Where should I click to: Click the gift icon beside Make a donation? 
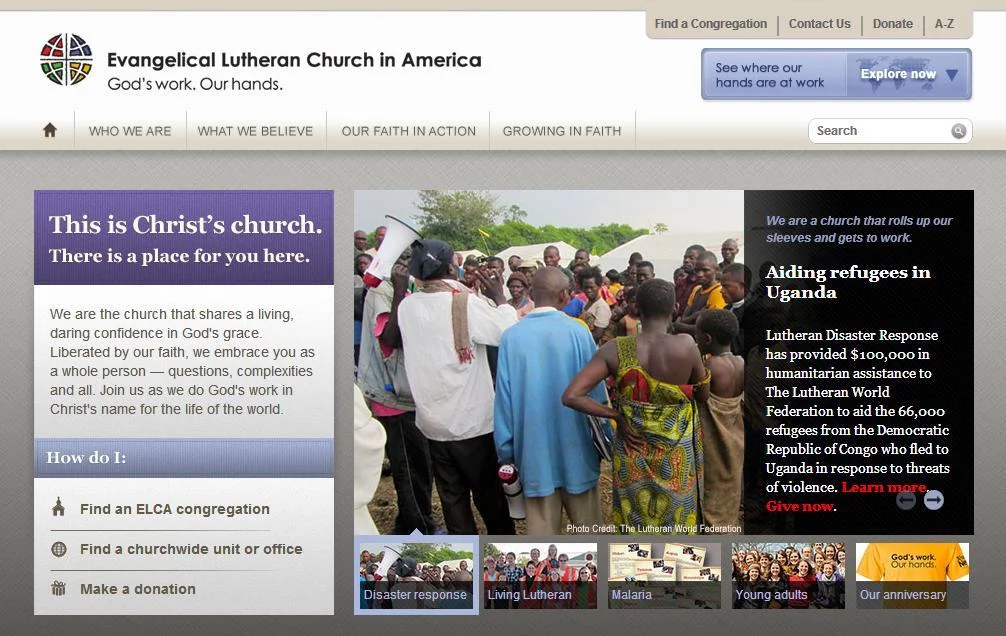(58, 588)
